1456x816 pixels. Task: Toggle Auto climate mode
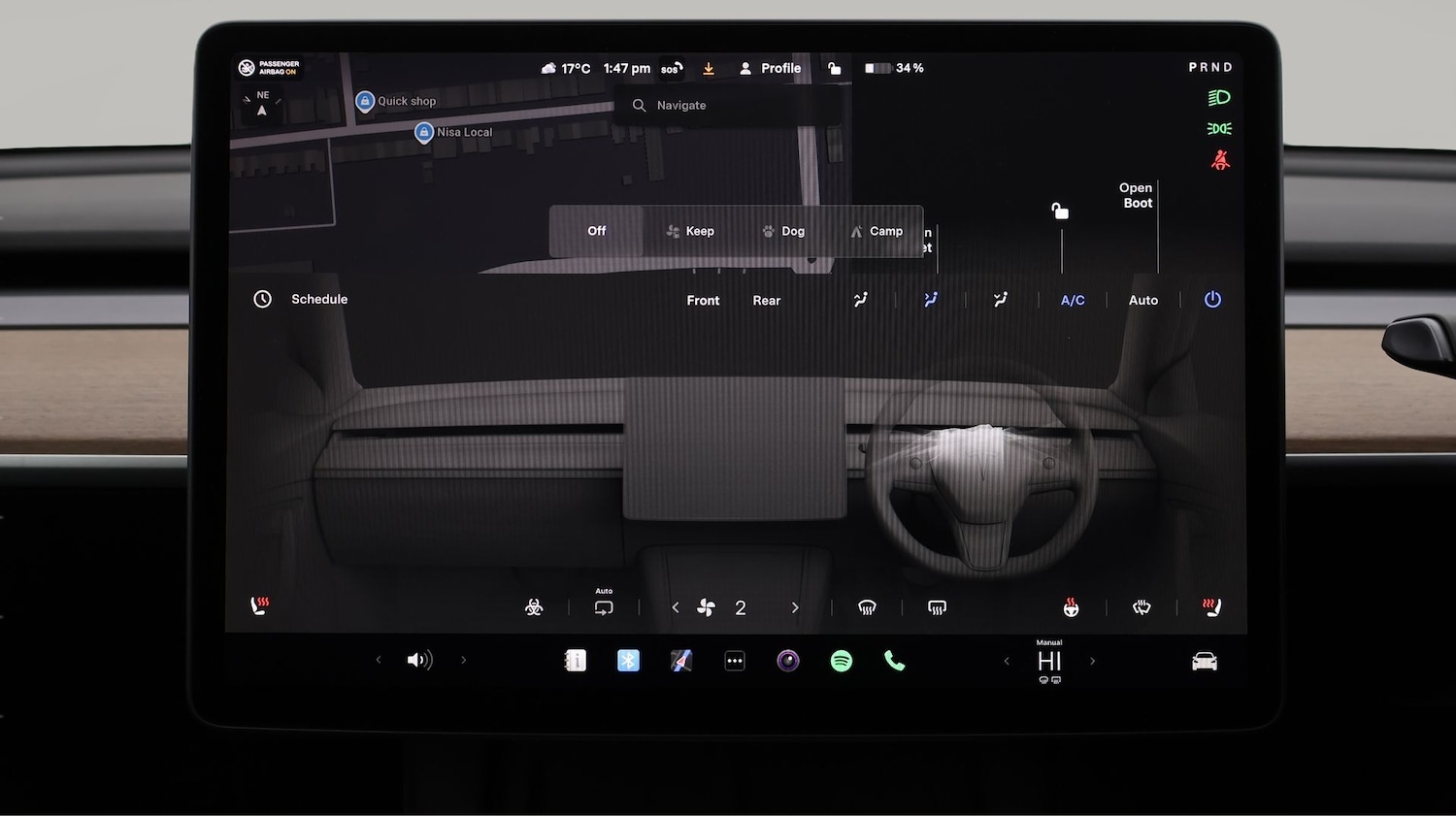pos(1142,300)
